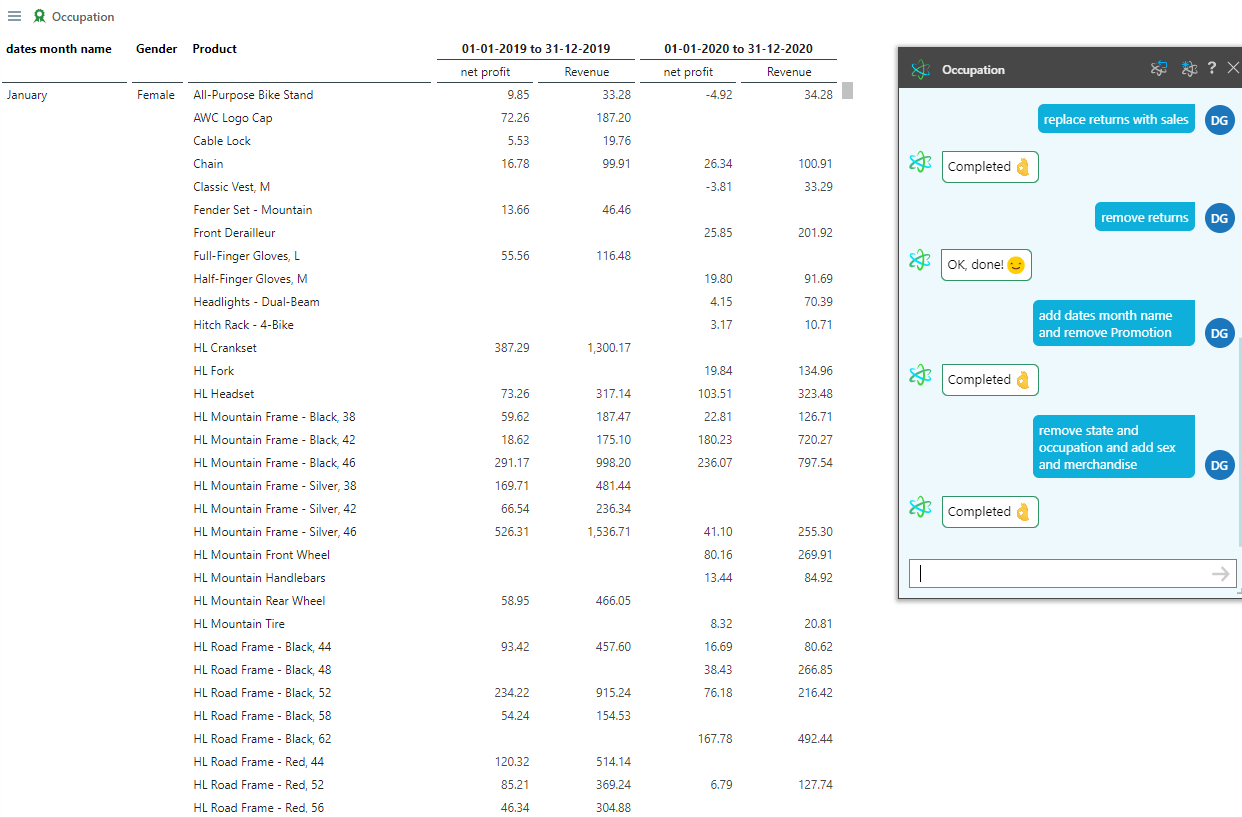Select the 'Cable Lock' product row
This screenshot has width=1242, height=818.
[x=222, y=141]
